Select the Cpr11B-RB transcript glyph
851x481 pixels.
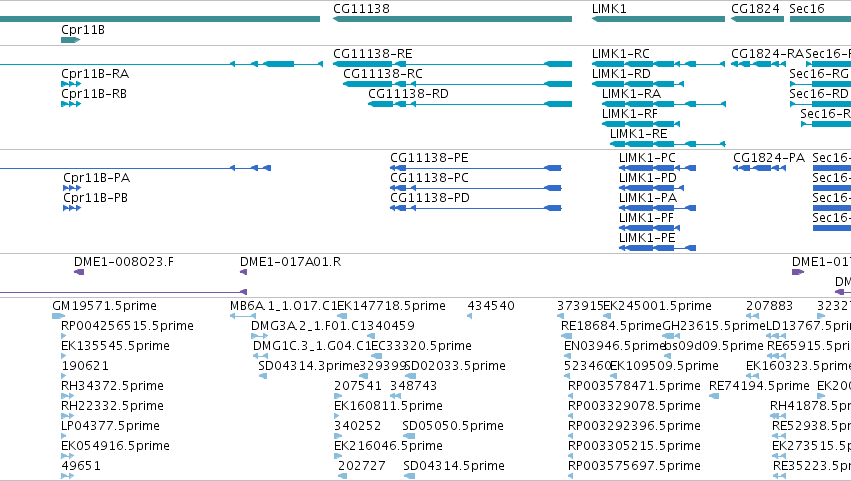71,104
